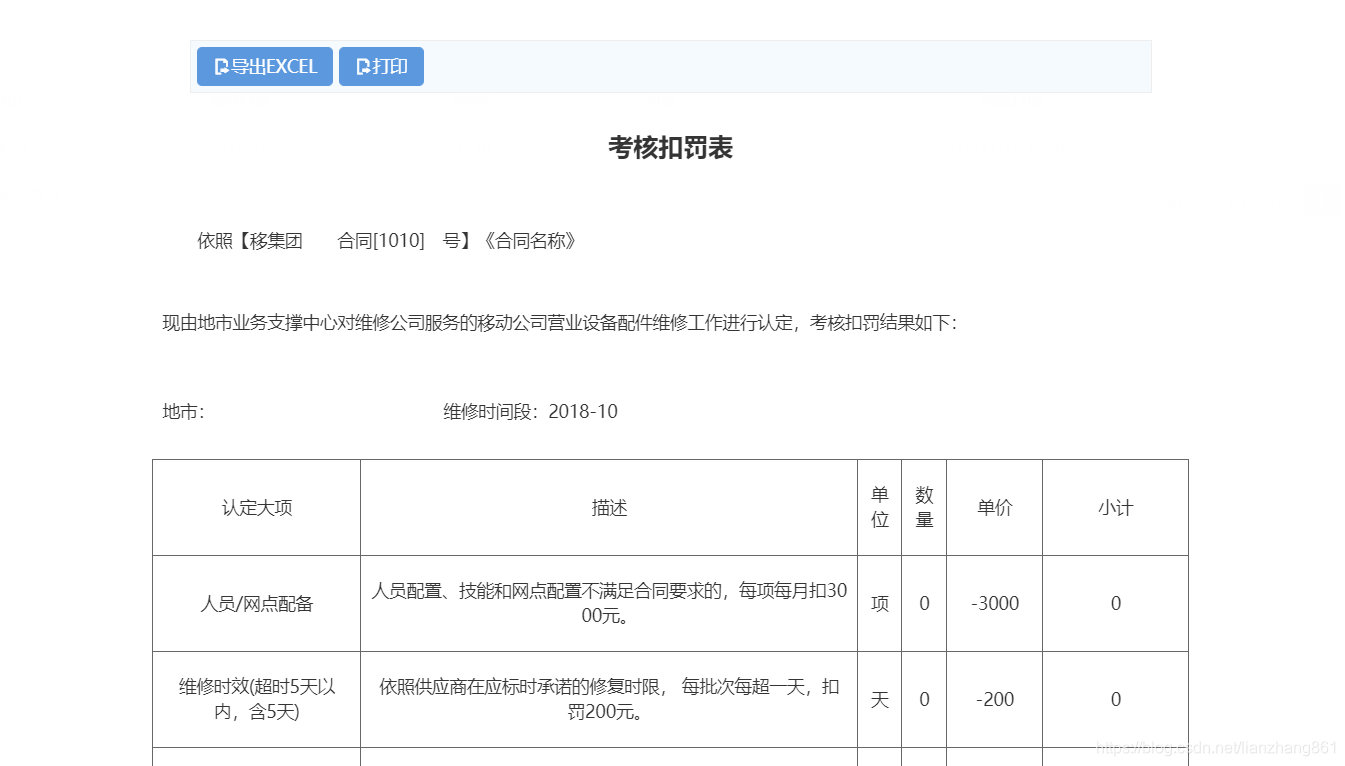Screen dimensions: 1345x766
Task: Click the -200 unit price cell
Action: pos(995,700)
